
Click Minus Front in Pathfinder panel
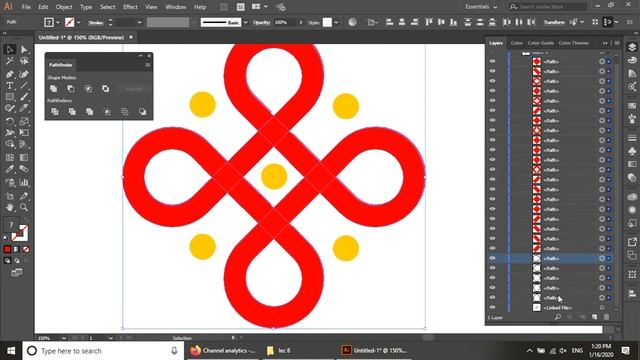coord(71,89)
